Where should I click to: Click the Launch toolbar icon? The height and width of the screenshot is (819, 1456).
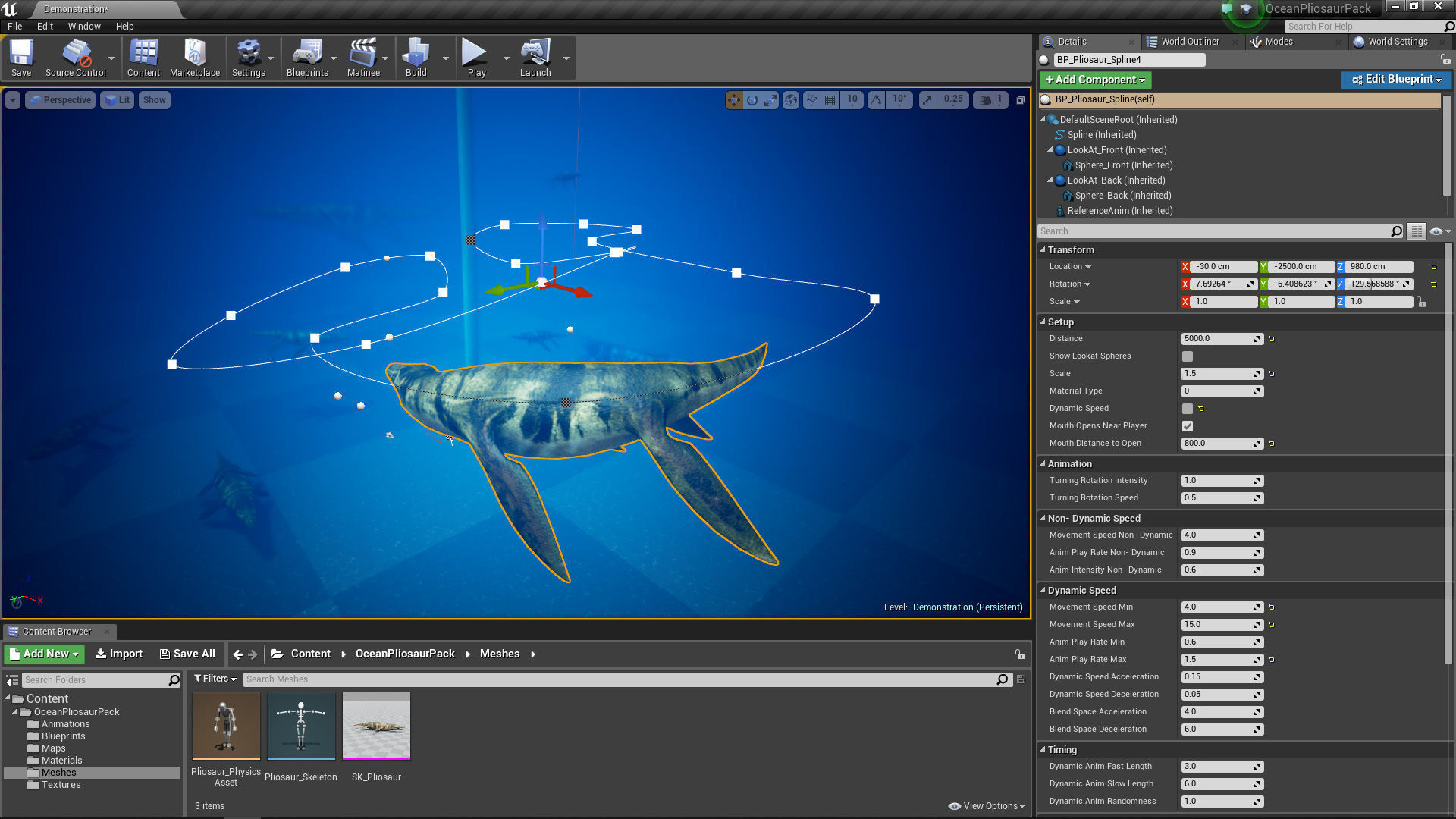(535, 58)
